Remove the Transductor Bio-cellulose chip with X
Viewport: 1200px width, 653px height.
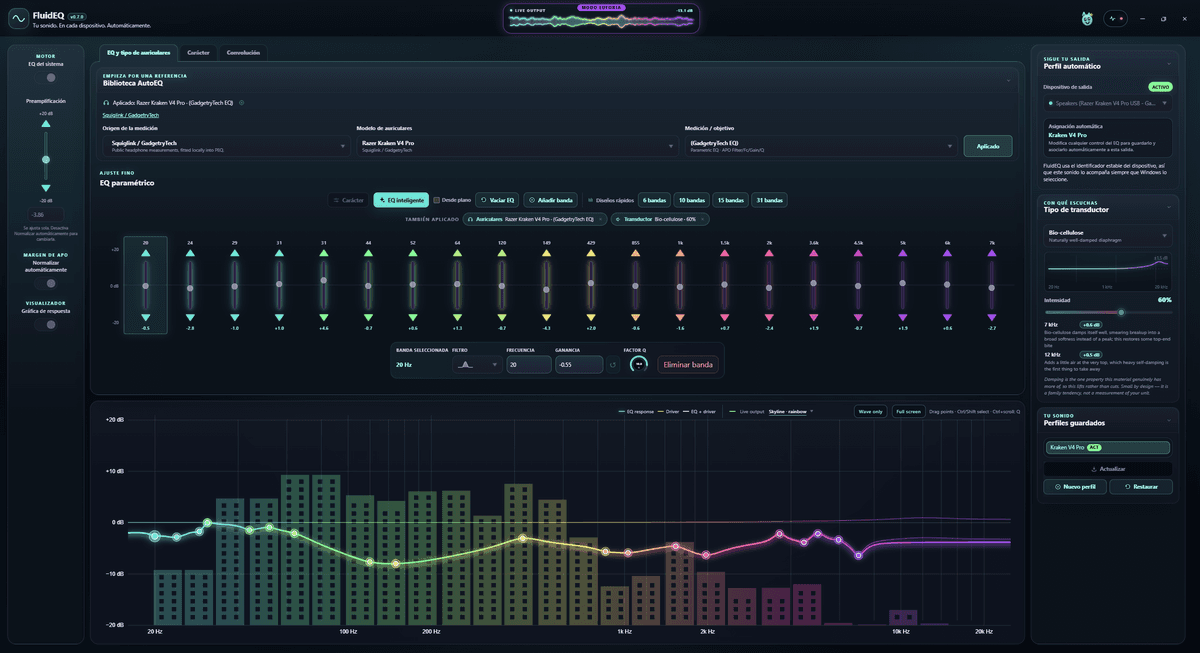[x=703, y=219]
